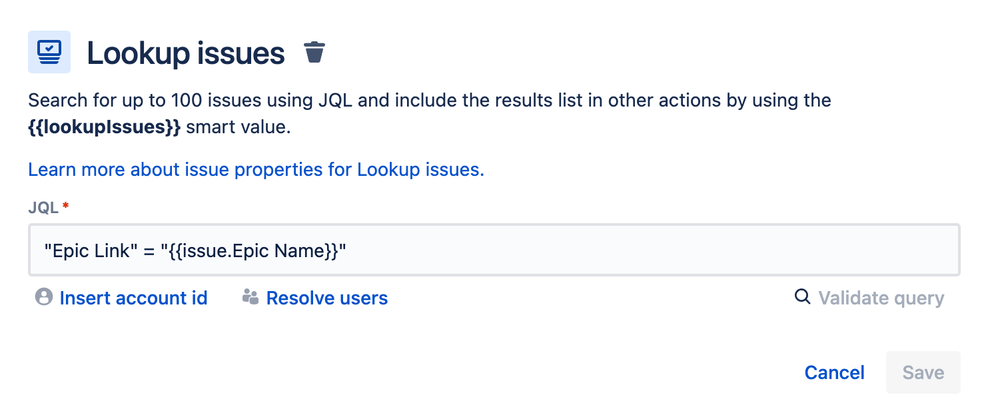Place cursor after "Epic Link" in query

coord(137,251)
